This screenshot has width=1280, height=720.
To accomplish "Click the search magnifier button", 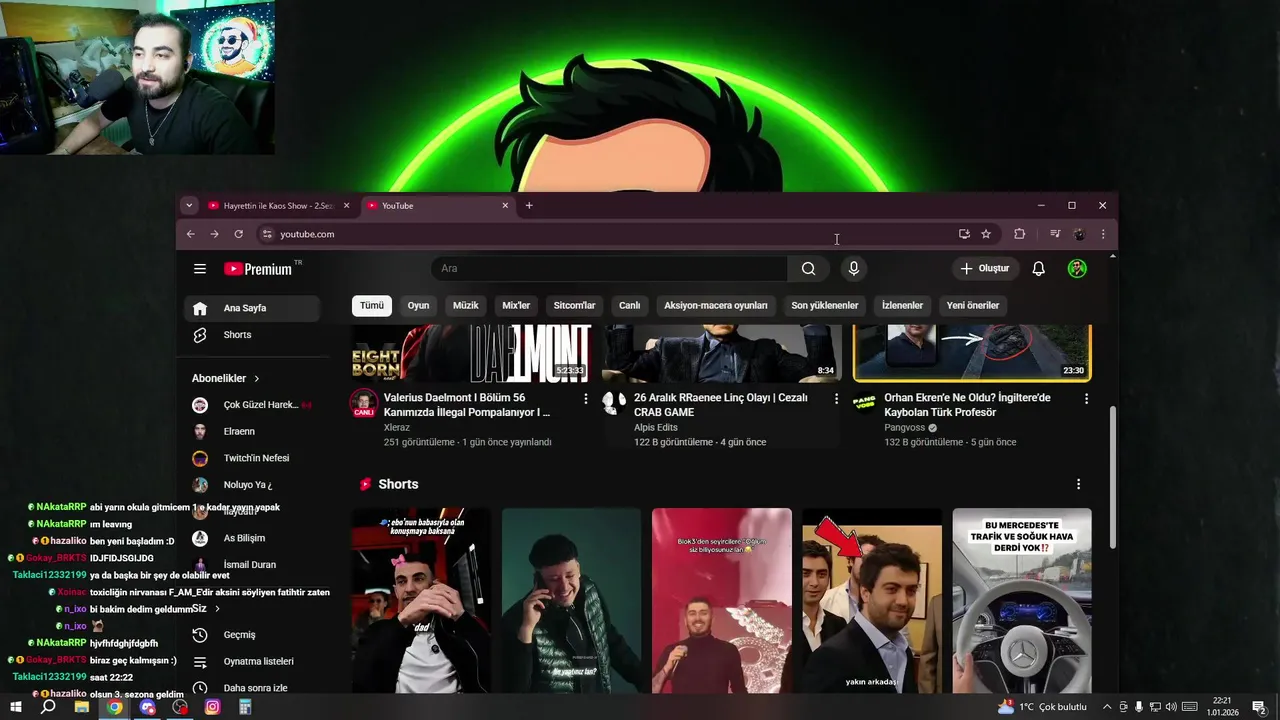I will (808, 268).
